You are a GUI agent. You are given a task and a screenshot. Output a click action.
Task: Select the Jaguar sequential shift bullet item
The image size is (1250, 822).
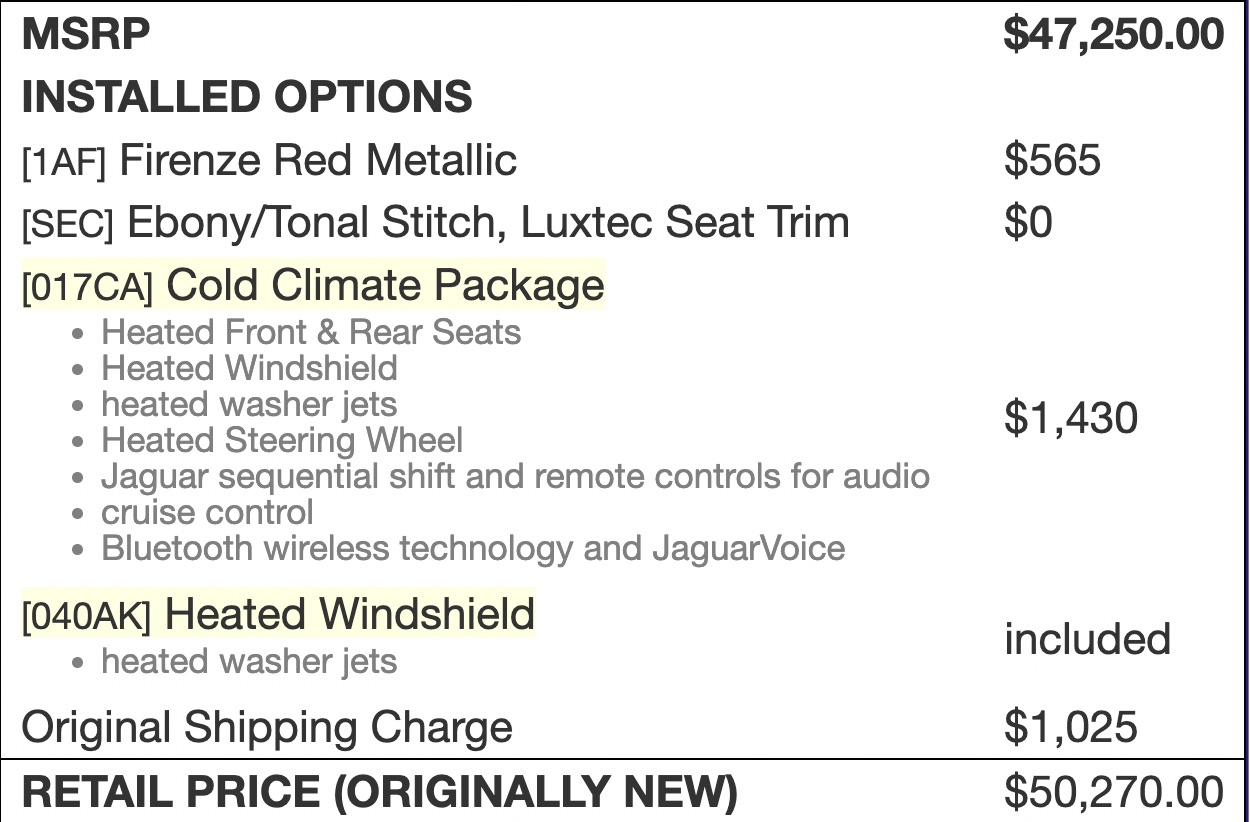point(515,476)
